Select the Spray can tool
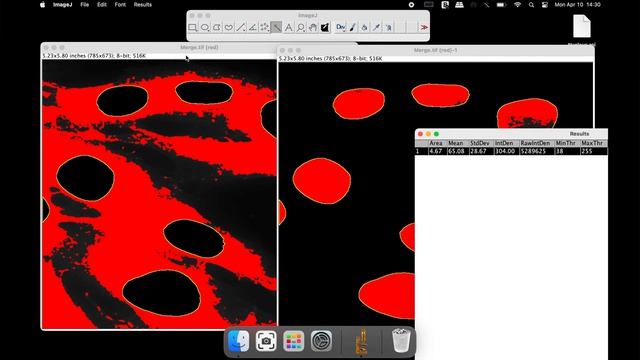 pos(388,27)
